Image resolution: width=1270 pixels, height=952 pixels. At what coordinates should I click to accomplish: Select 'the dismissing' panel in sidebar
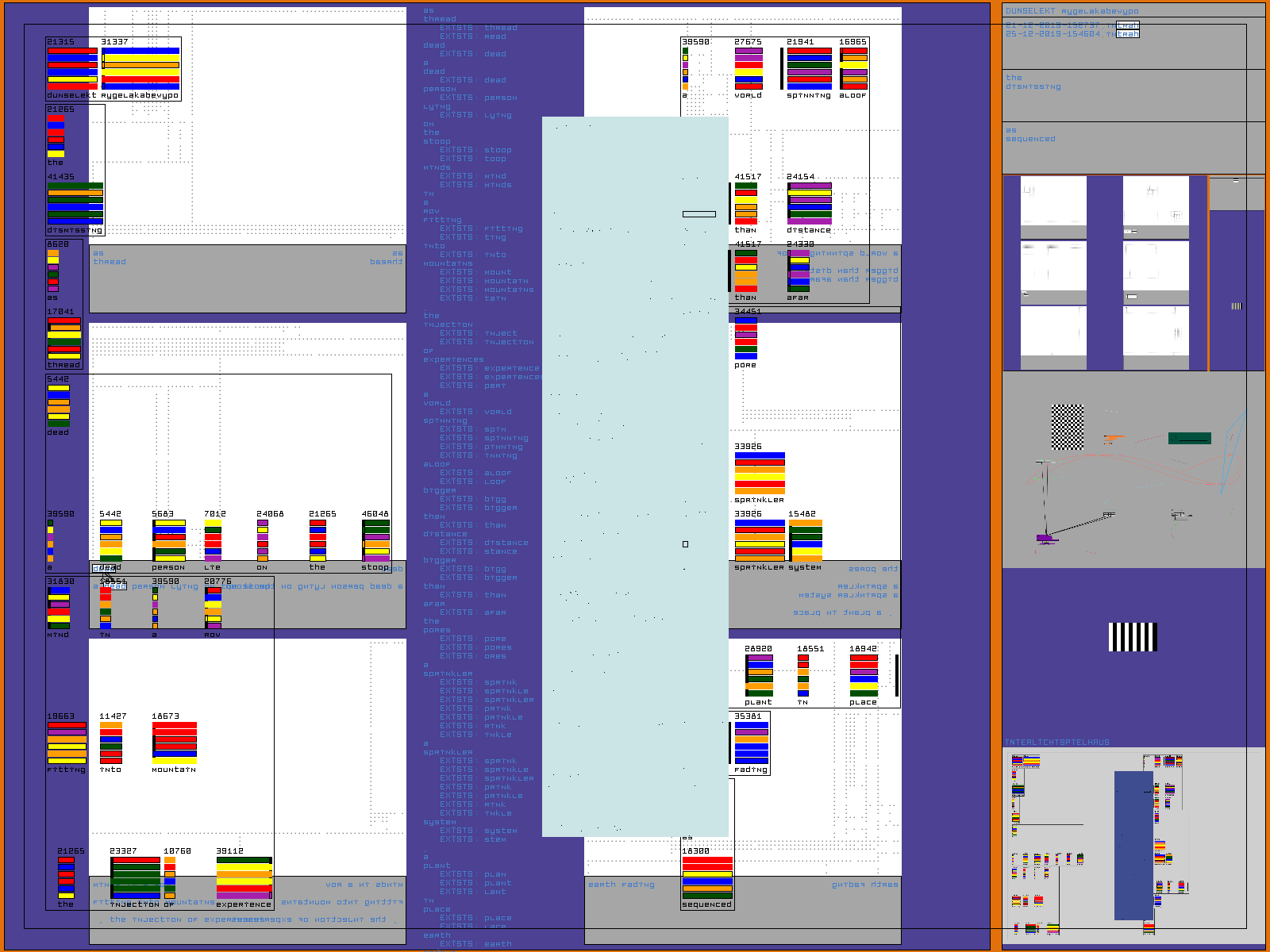[x=1133, y=95]
